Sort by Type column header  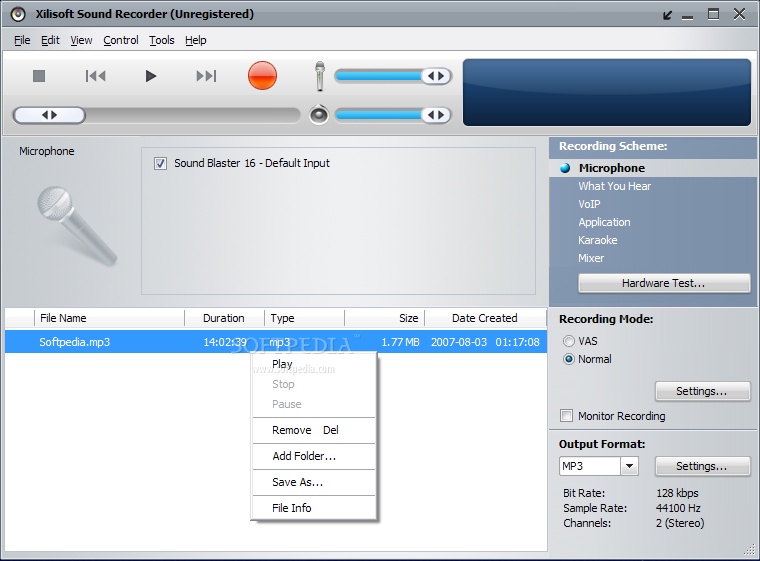coord(304,318)
